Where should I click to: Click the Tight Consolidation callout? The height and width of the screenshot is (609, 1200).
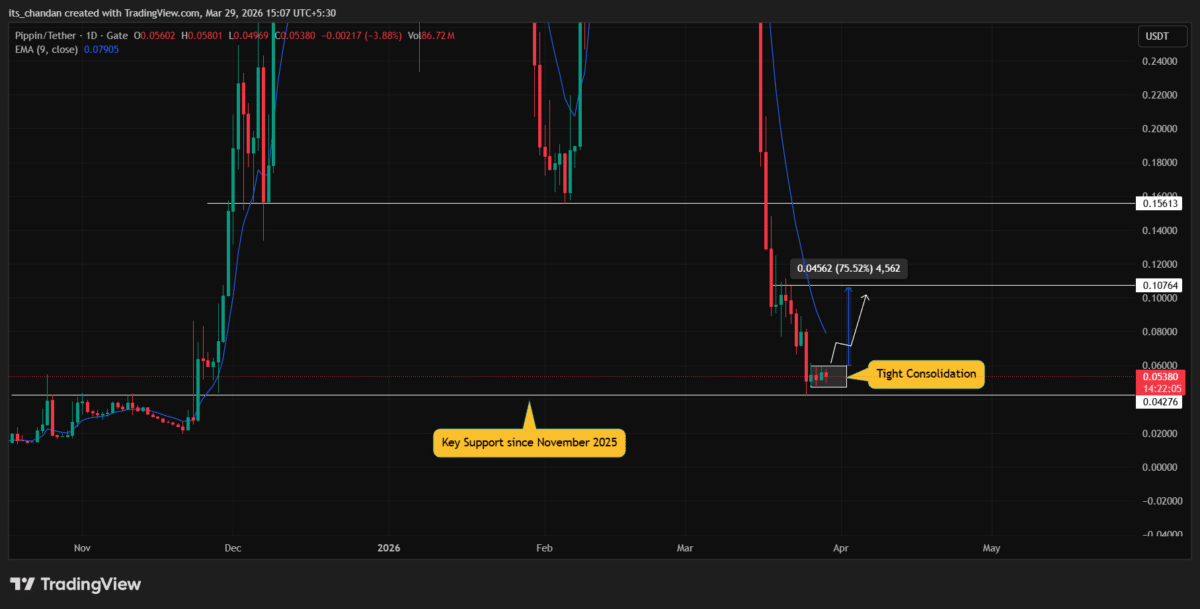point(924,374)
